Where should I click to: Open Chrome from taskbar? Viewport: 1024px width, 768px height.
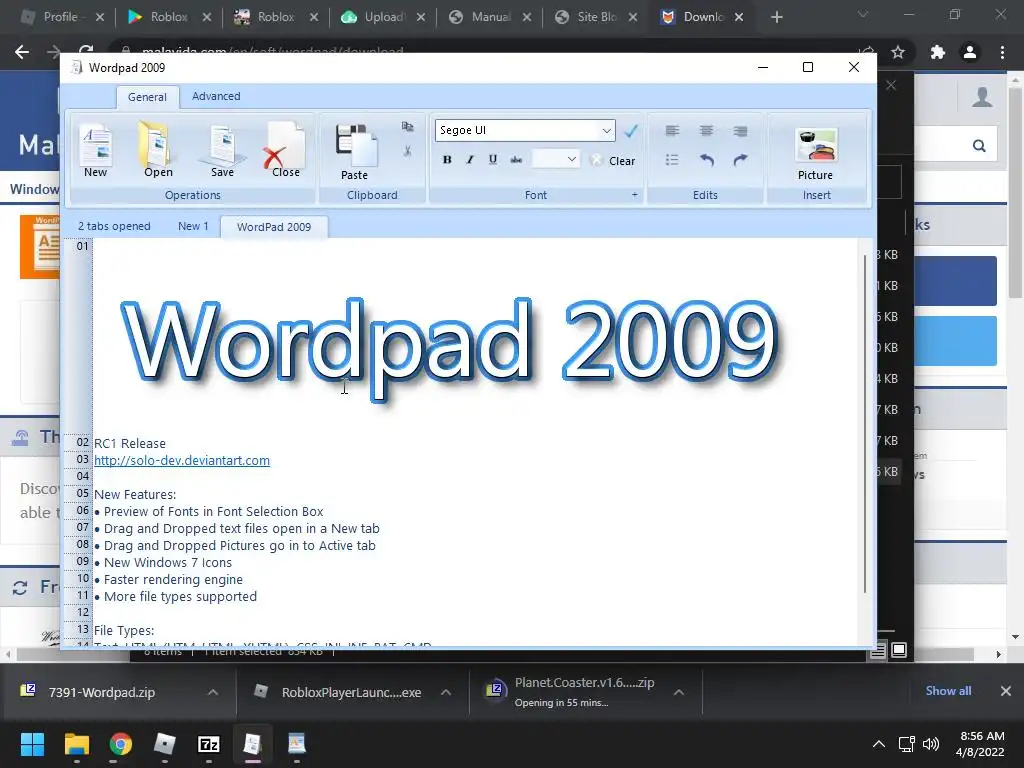(120, 744)
